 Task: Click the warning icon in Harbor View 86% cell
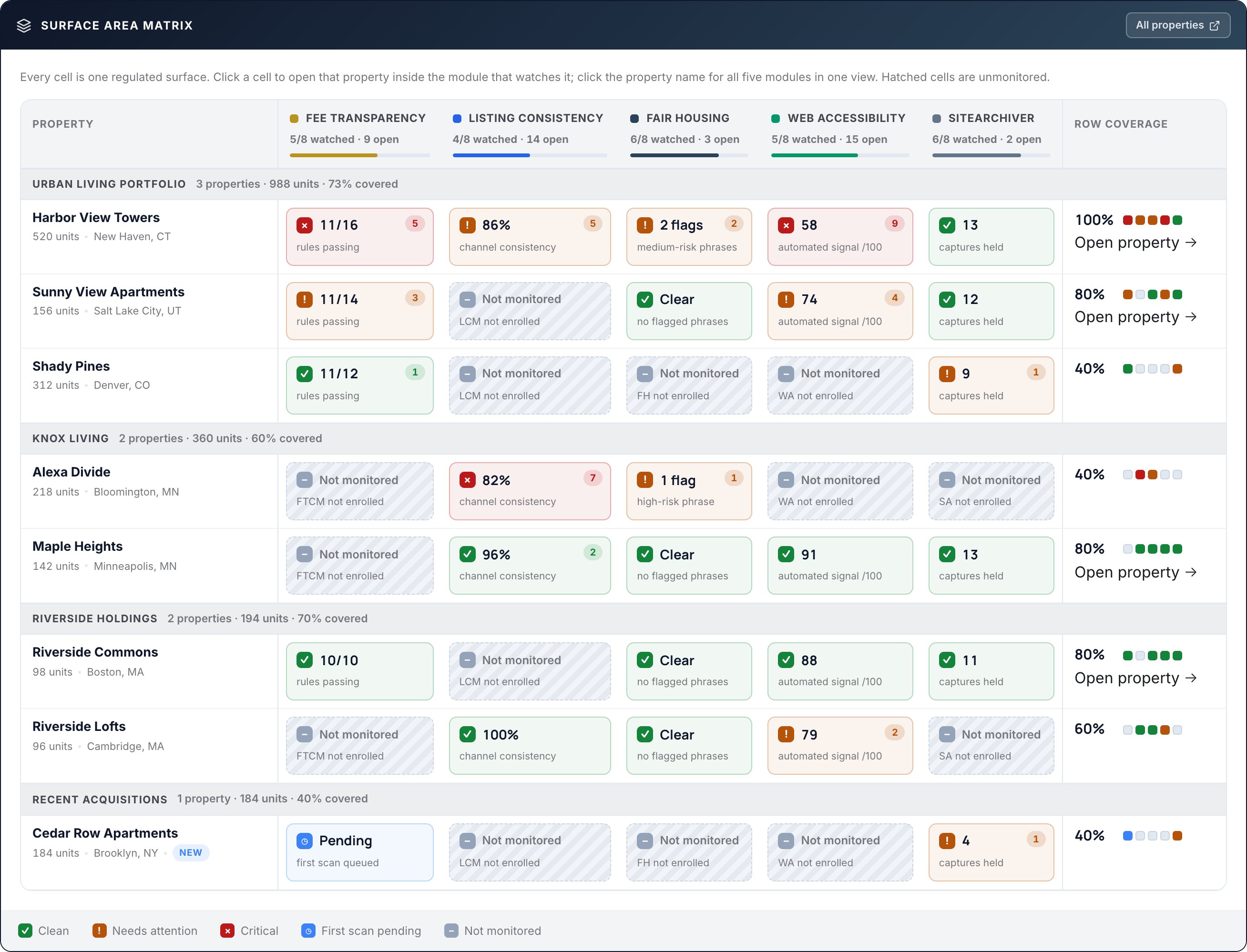[467, 225]
